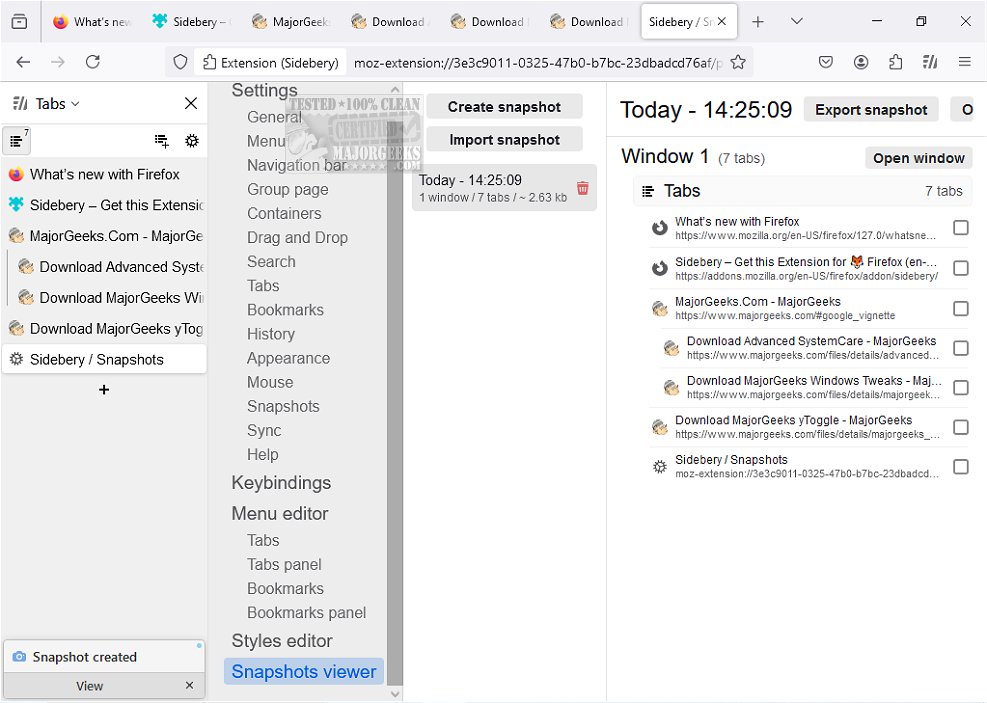Image resolution: width=987 pixels, height=703 pixels.
Task: Open the List all tabs chevron
Action: click(797, 21)
